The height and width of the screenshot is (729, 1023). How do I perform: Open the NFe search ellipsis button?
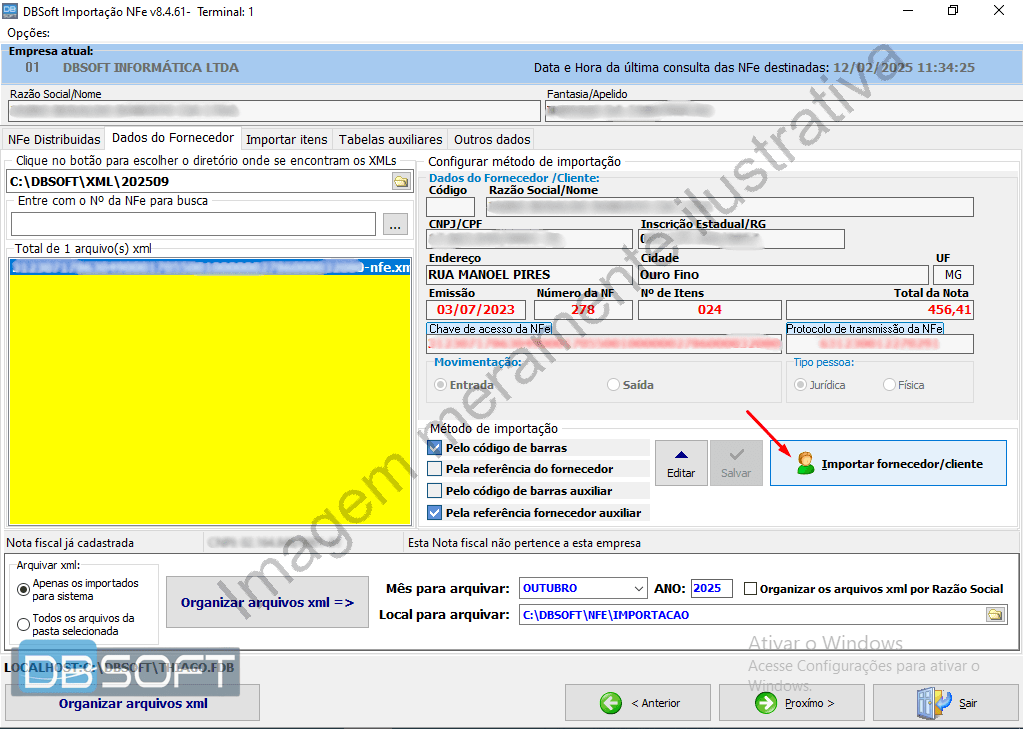396,225
